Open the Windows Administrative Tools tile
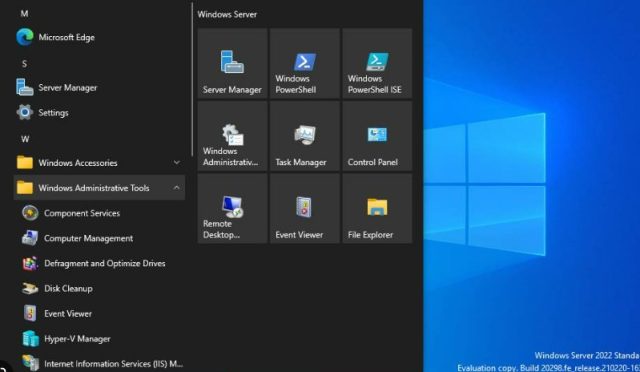Image resolution: width=640 pixels, height=372 pixels. (232, 136)
